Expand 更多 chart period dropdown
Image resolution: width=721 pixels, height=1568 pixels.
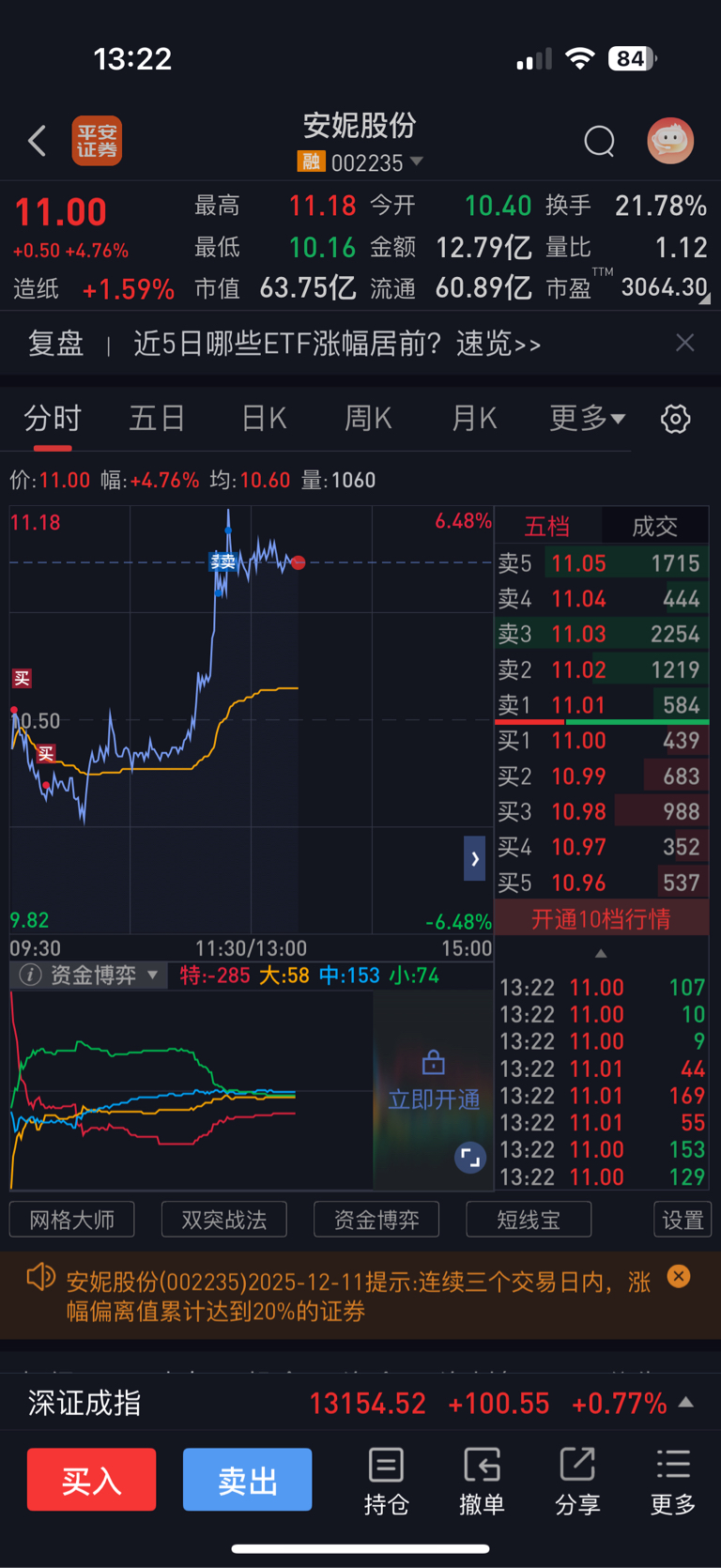tap(587, 418)
